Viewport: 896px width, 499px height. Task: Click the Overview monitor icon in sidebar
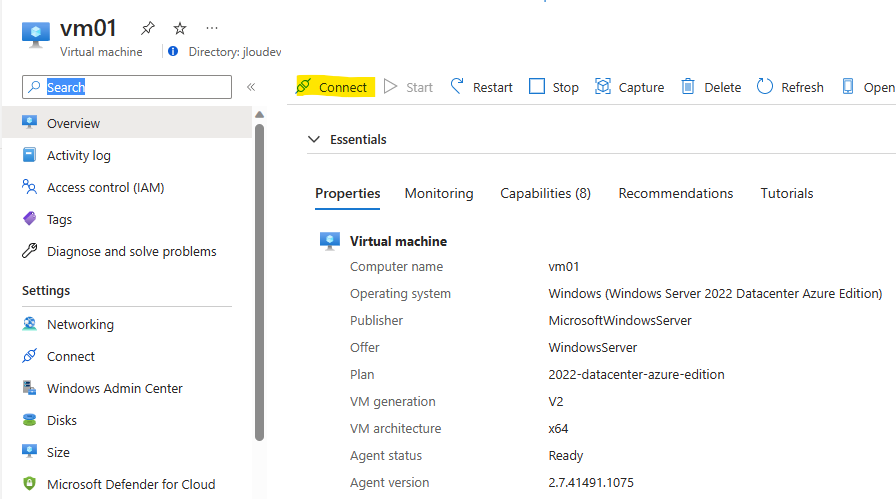pyautogui.click(x=30, y=122)
